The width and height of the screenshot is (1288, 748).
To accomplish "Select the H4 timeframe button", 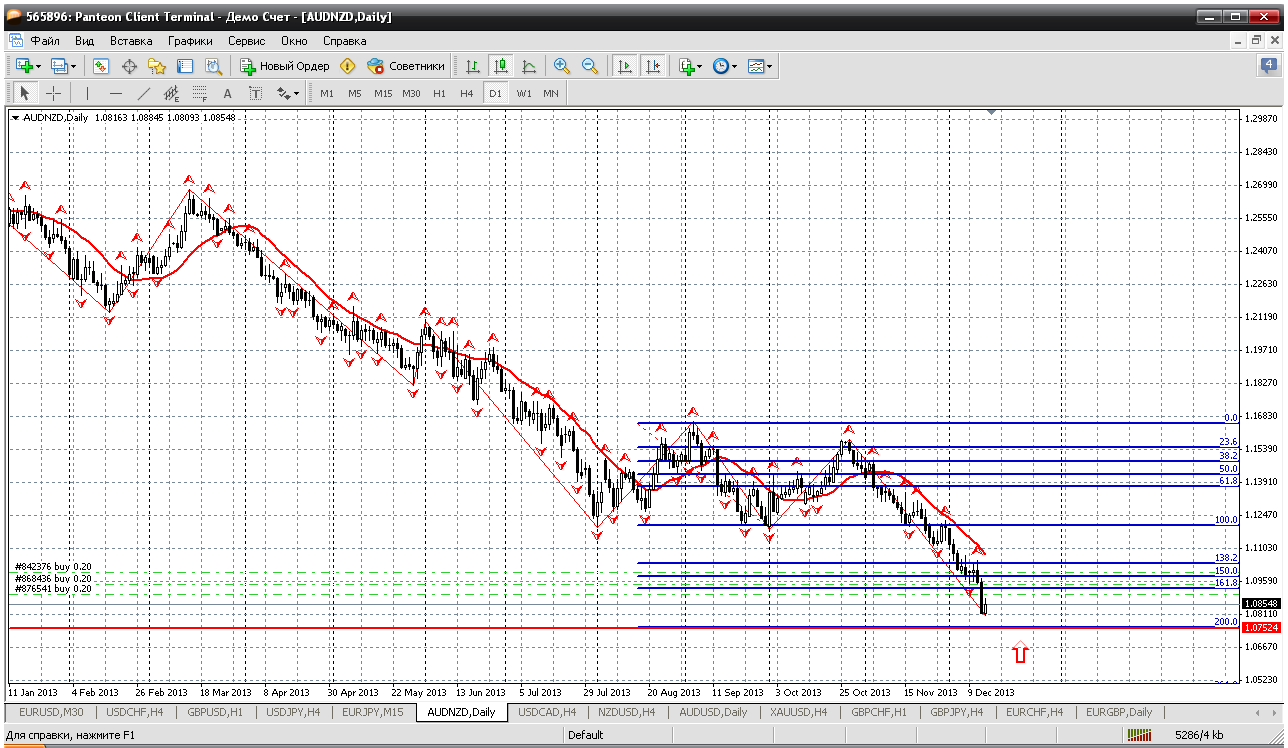I will pyautogui.click(x=466, y=93).
